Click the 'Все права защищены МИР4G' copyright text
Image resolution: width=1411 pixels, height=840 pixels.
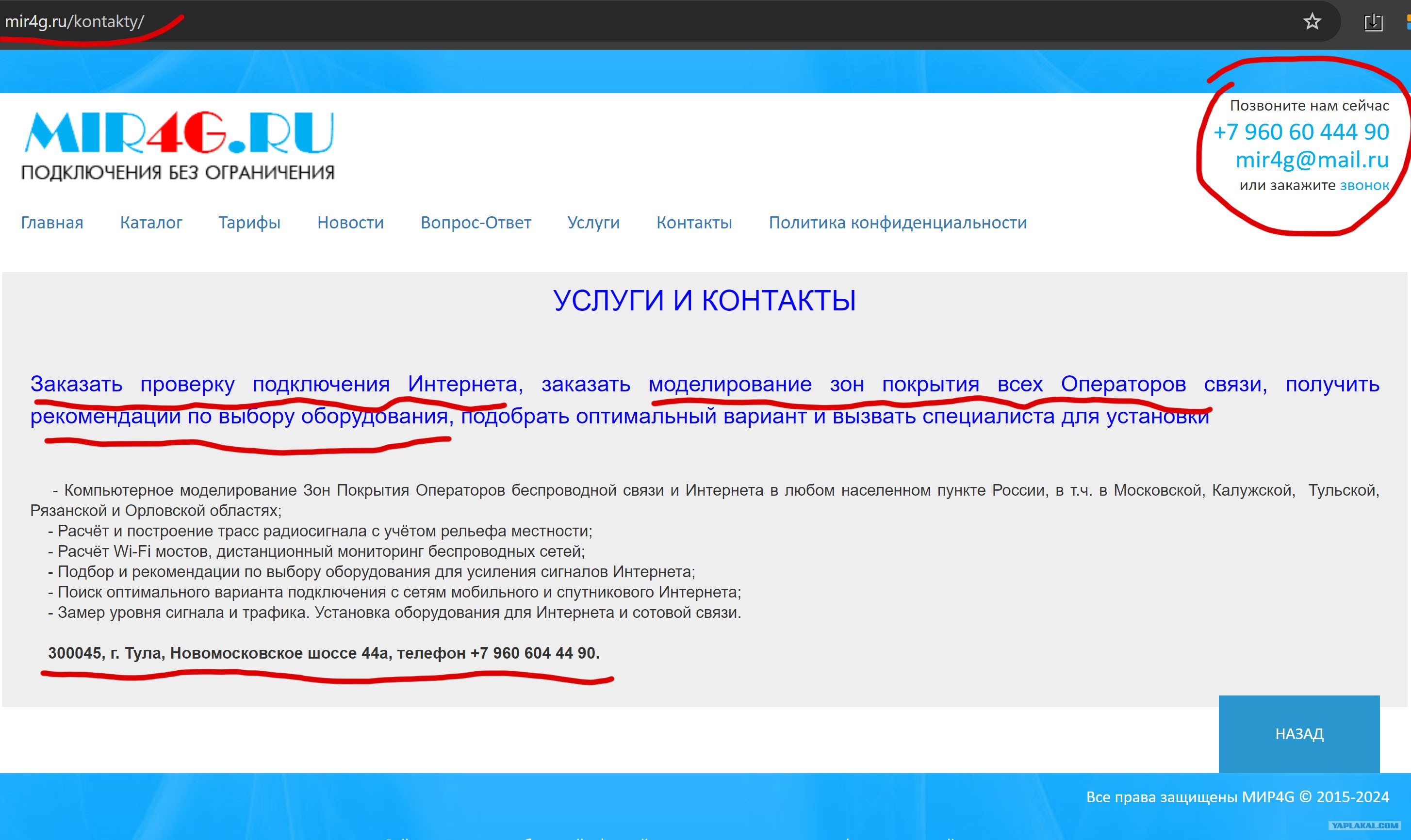click(x=1237, y=797)
